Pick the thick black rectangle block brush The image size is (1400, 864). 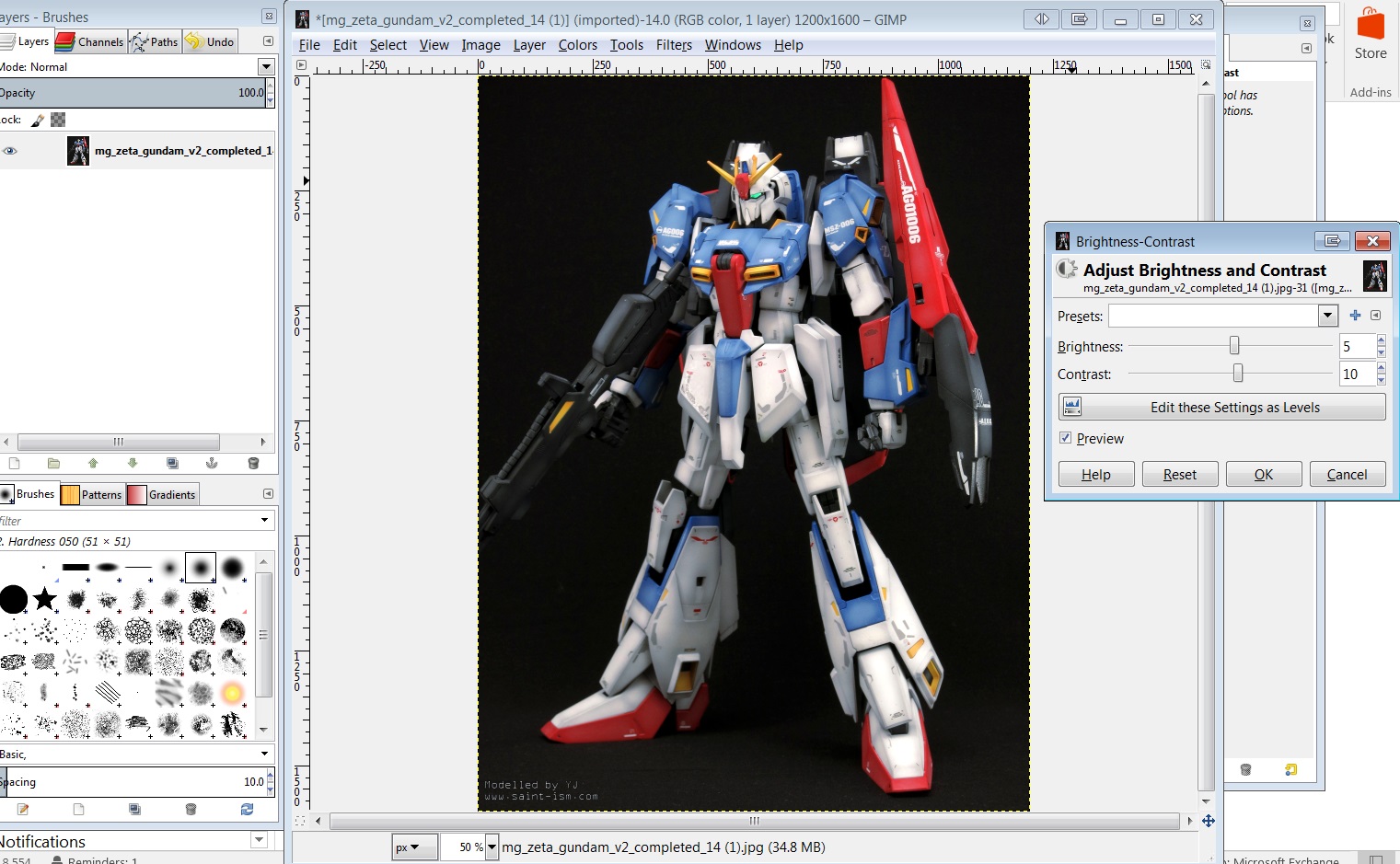pos(75,567)
